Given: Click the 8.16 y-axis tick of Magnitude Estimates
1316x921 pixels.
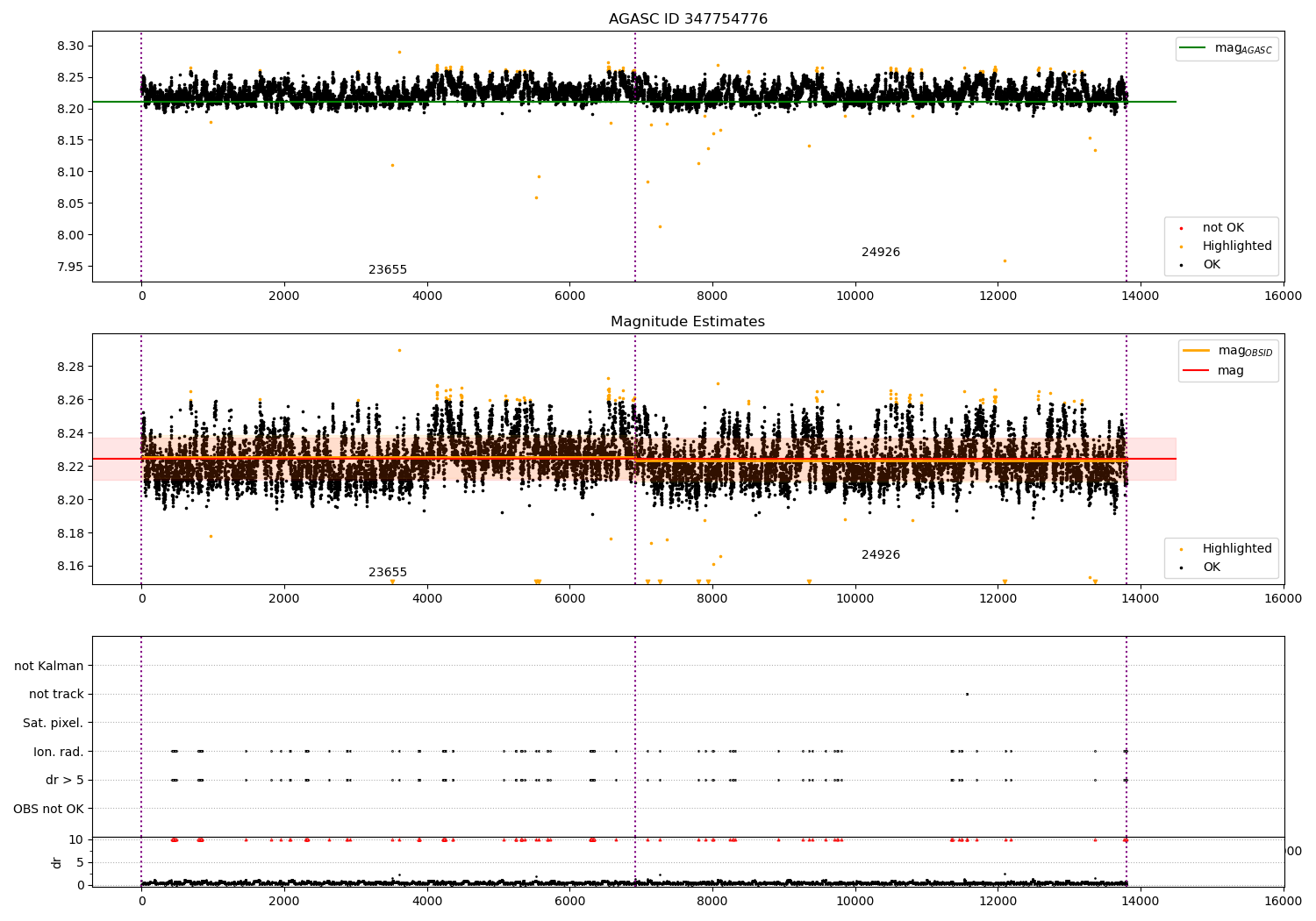Looking at the screenshot, I should point(69,567).
